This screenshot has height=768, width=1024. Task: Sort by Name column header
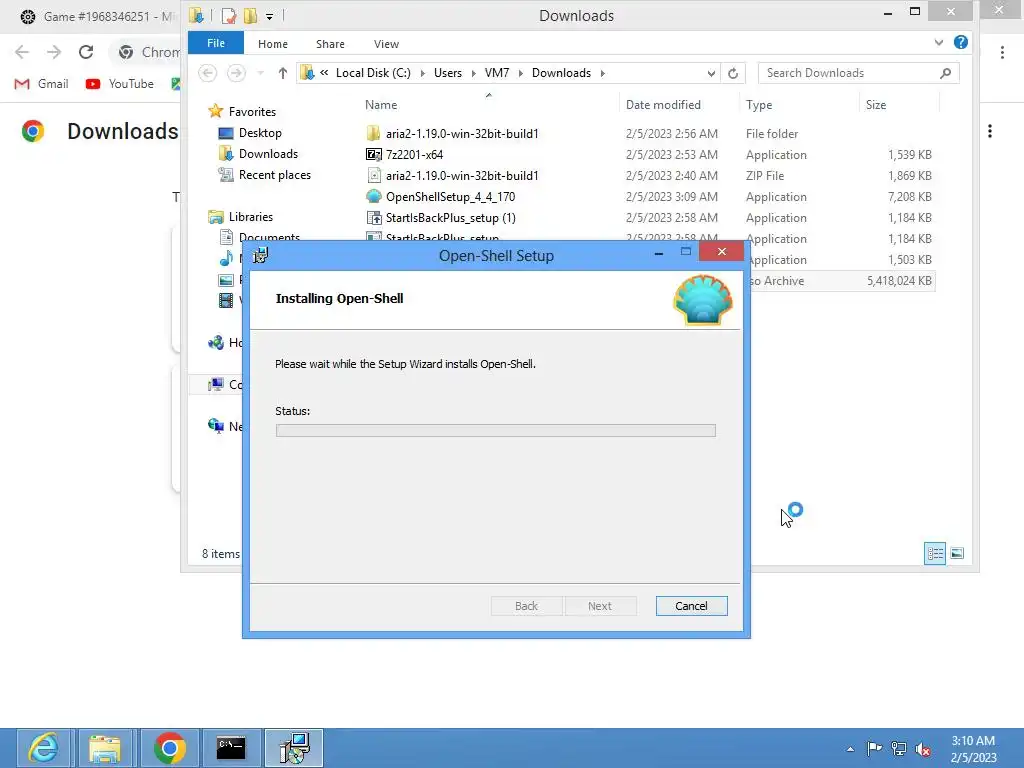(381, 104)
